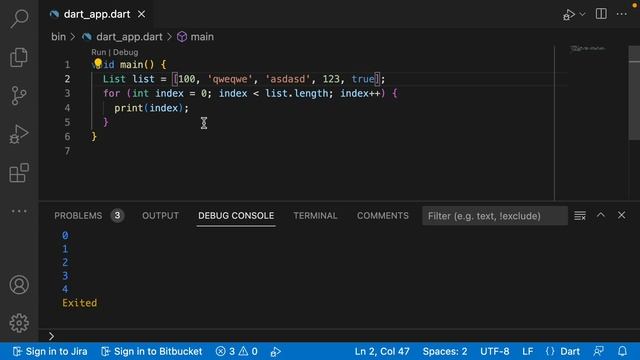Click Sign in to Jira status item
Image resolution: width=640 pixels, height=360 pixels.
pos(50,351)
